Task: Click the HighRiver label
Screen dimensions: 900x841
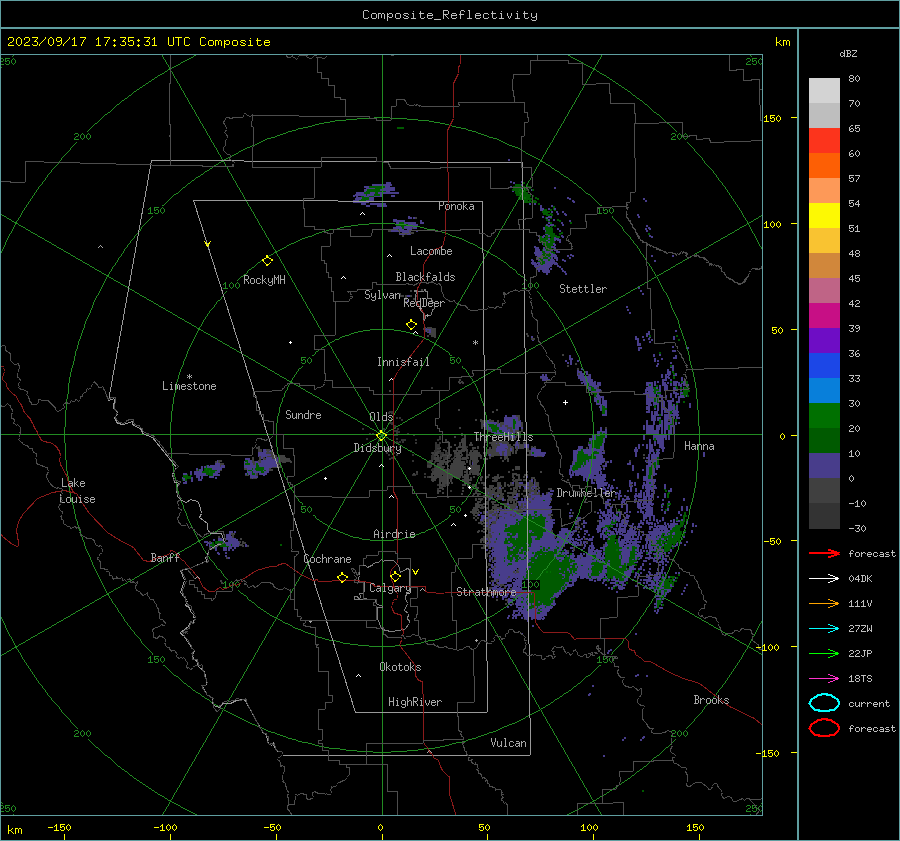Action: 415,702
